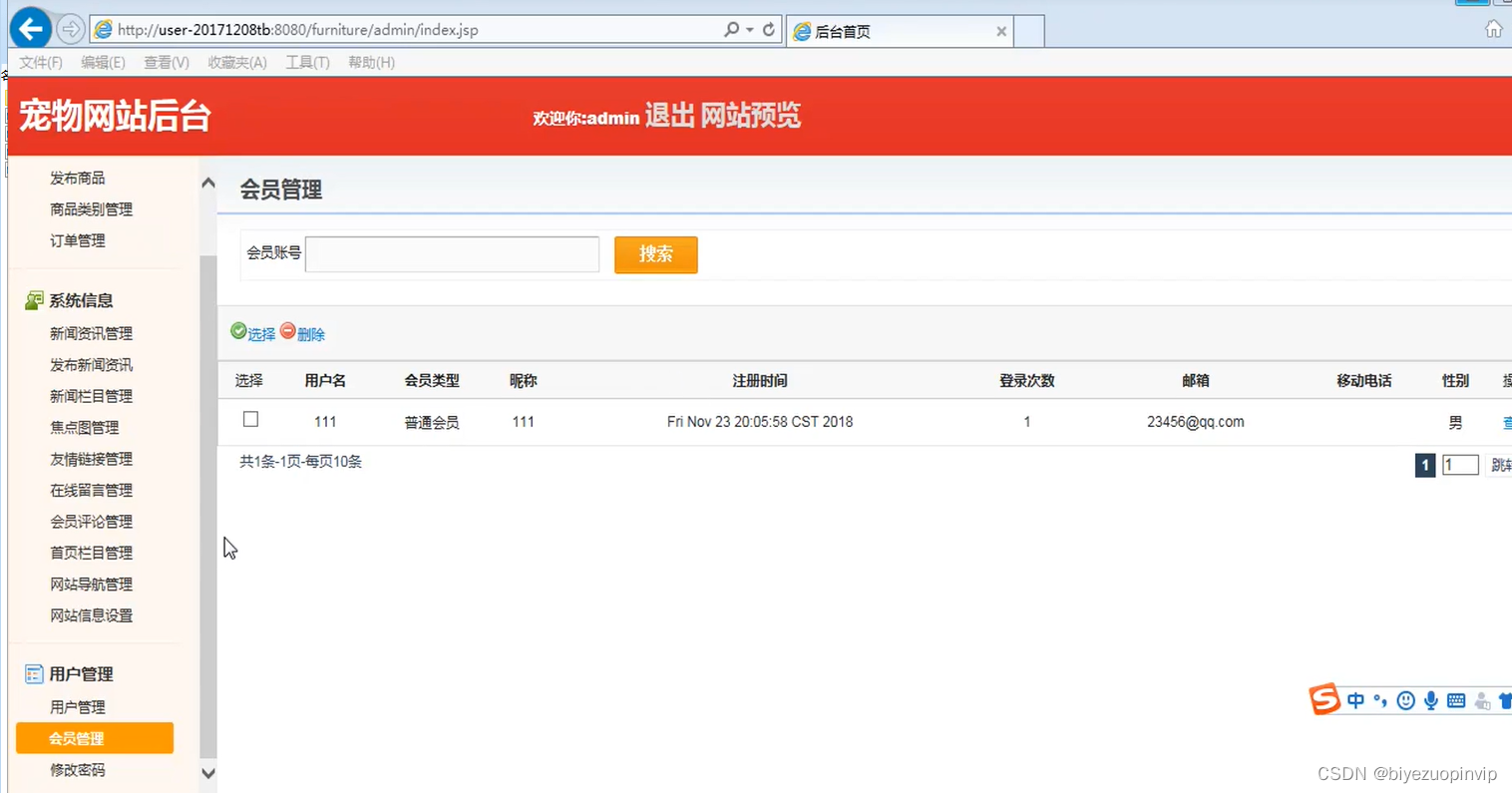Image resolution: width=1512 pixels, height=793 pixels.
Task: Toggle Sogou Chinese/English 中 mode icon
Action: (1355, 701)
